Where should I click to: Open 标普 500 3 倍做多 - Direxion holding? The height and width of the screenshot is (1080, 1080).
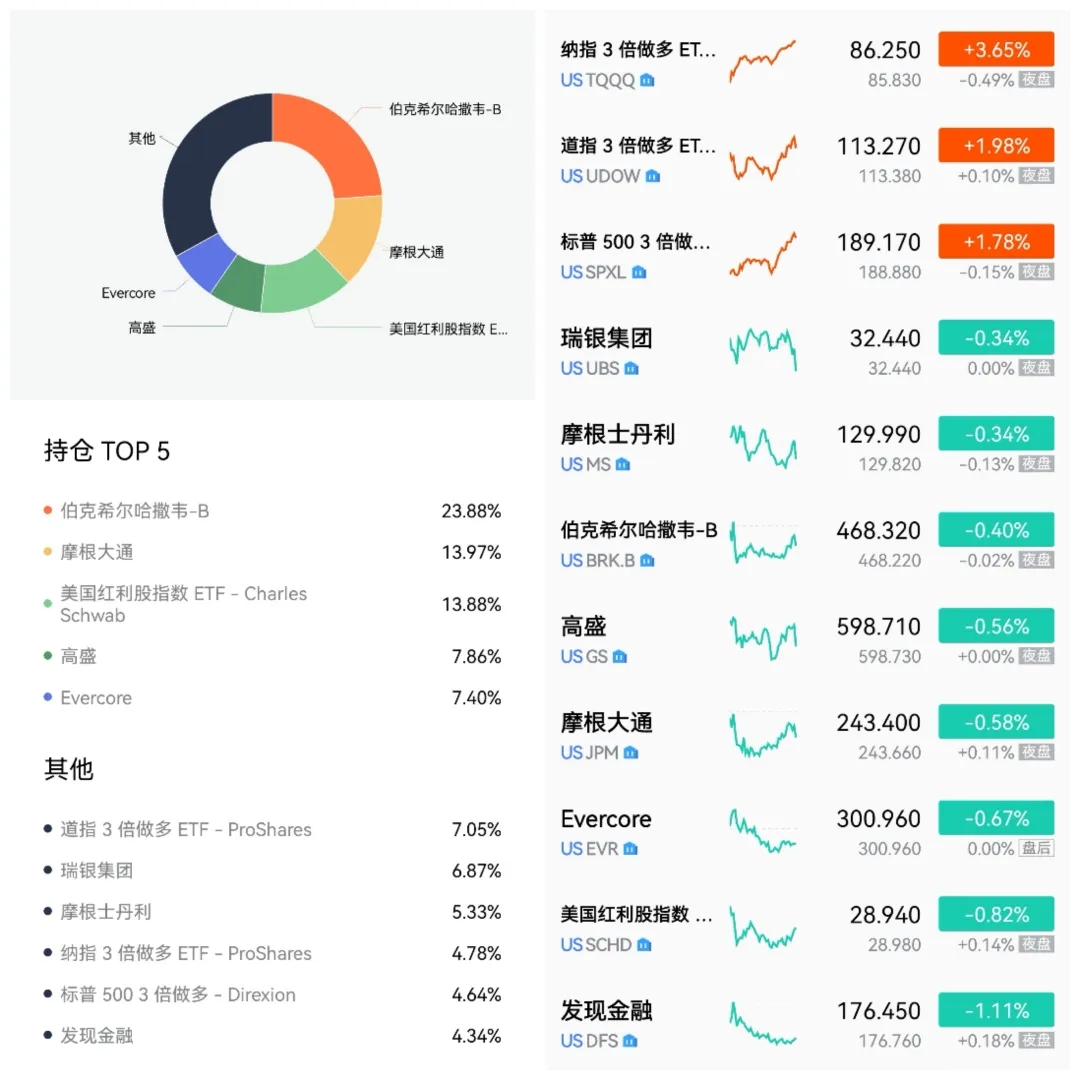pyautogui.click(x=272, y=995)
